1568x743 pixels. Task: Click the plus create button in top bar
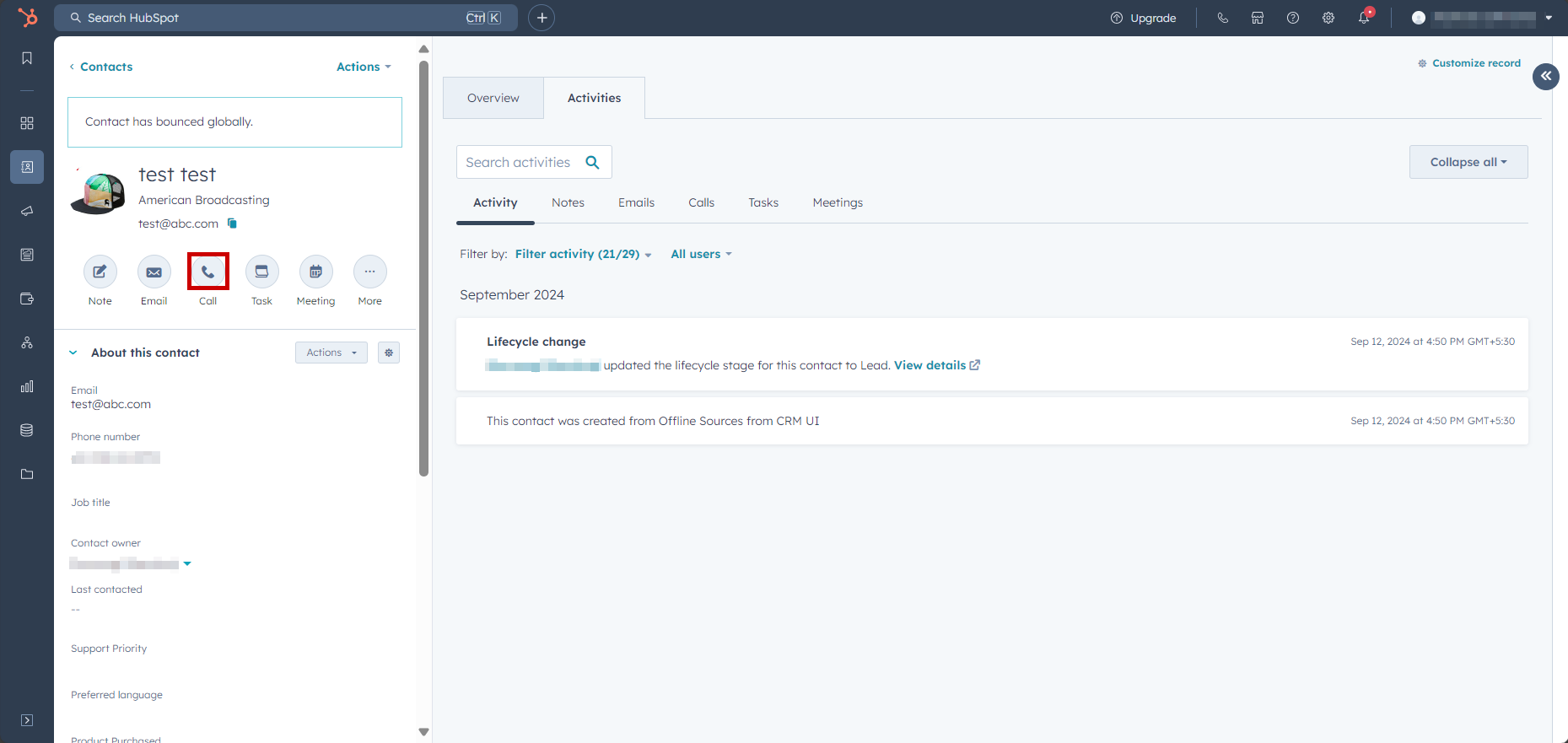coord(542,18)
